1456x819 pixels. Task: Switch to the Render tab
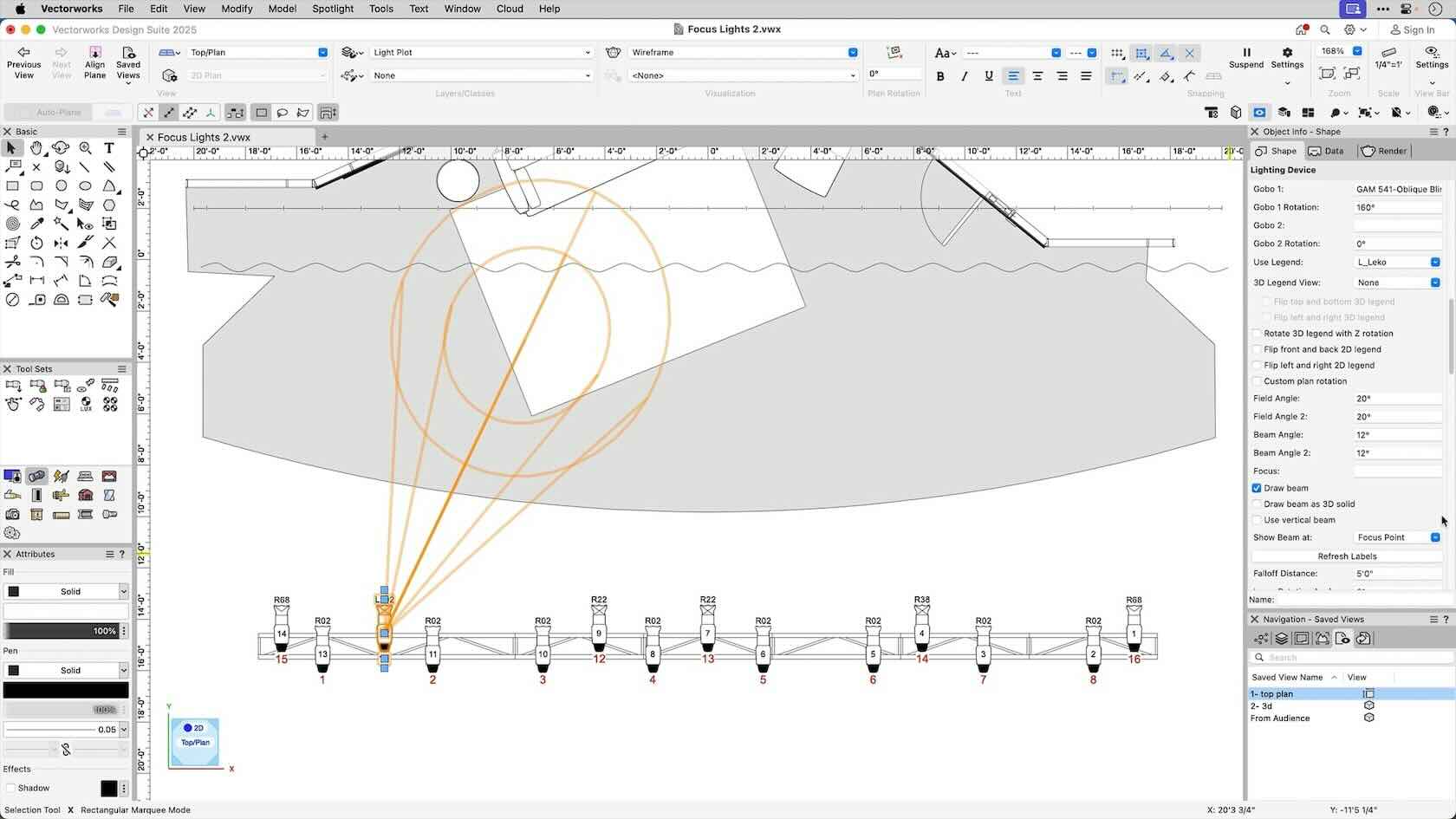coord(1384,151)
